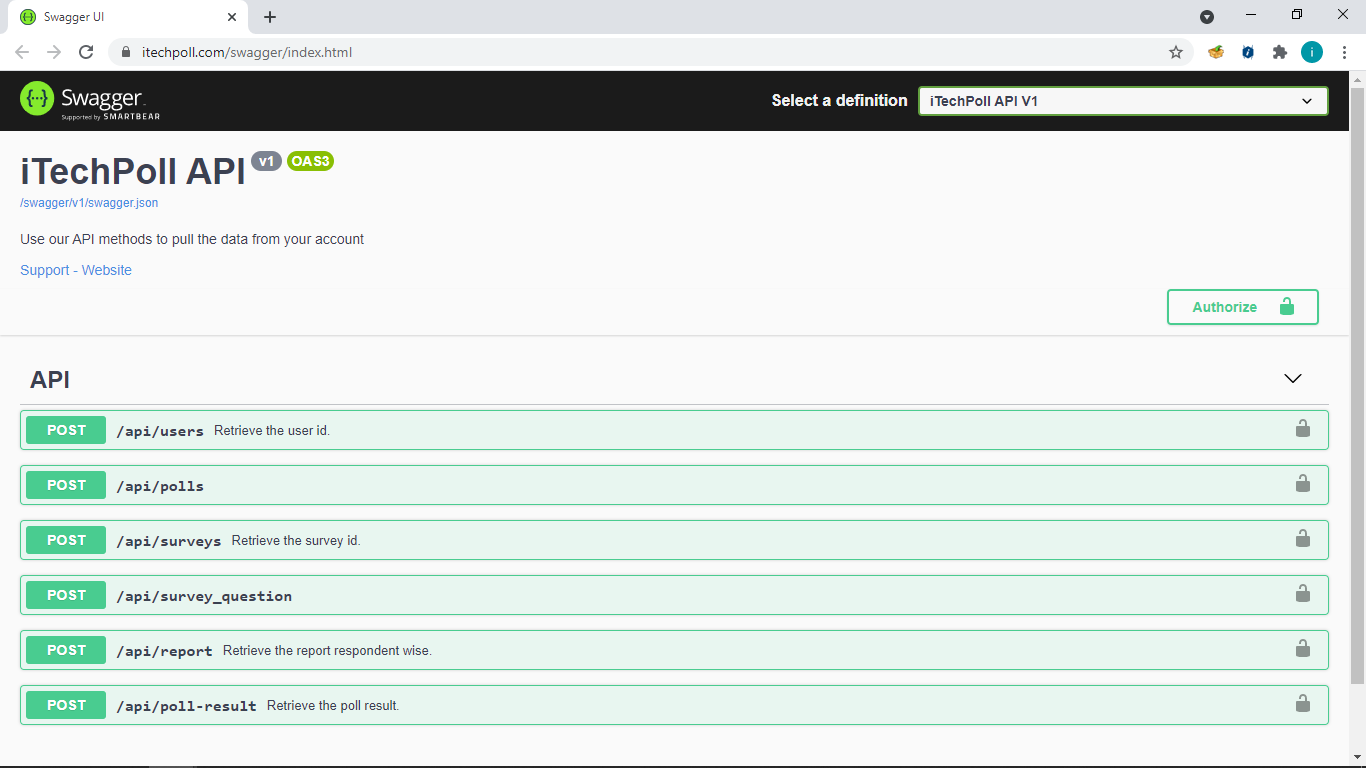Expand the POST /api/surveys operation
The image size is (1366, 768).
click(x=674, y=540)
